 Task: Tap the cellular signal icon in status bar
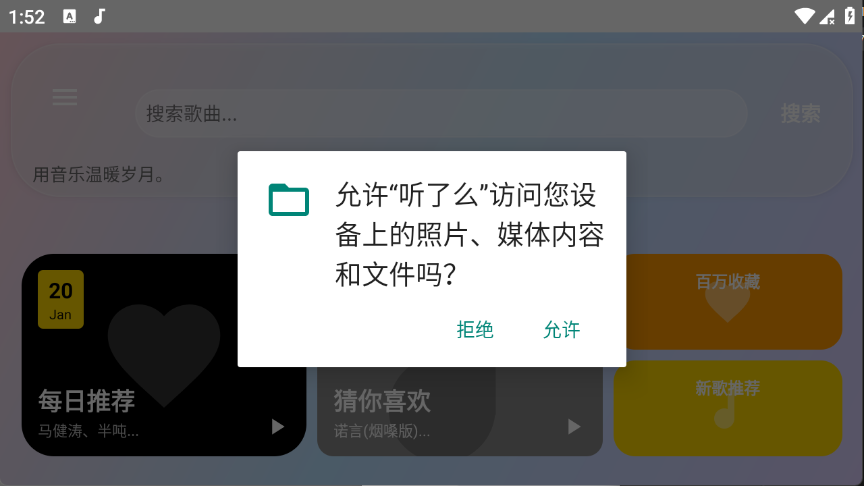click(827, 17)
